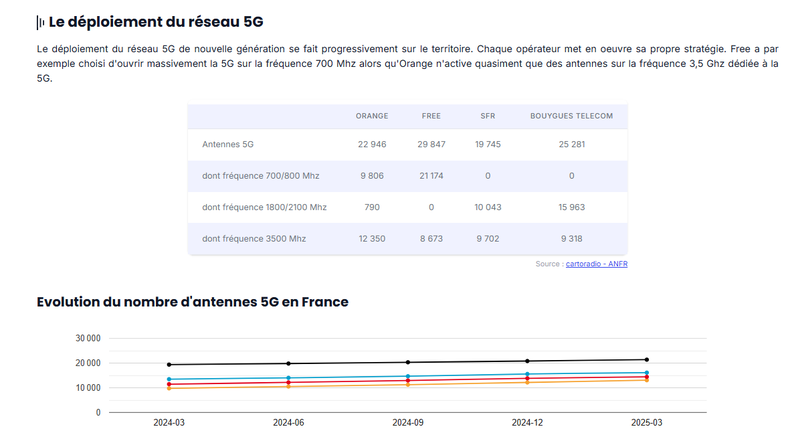798x439 pixels.
Task: Select the 'dont fréquence 700/800 Mhz' row label
Action: coord(261,176)
